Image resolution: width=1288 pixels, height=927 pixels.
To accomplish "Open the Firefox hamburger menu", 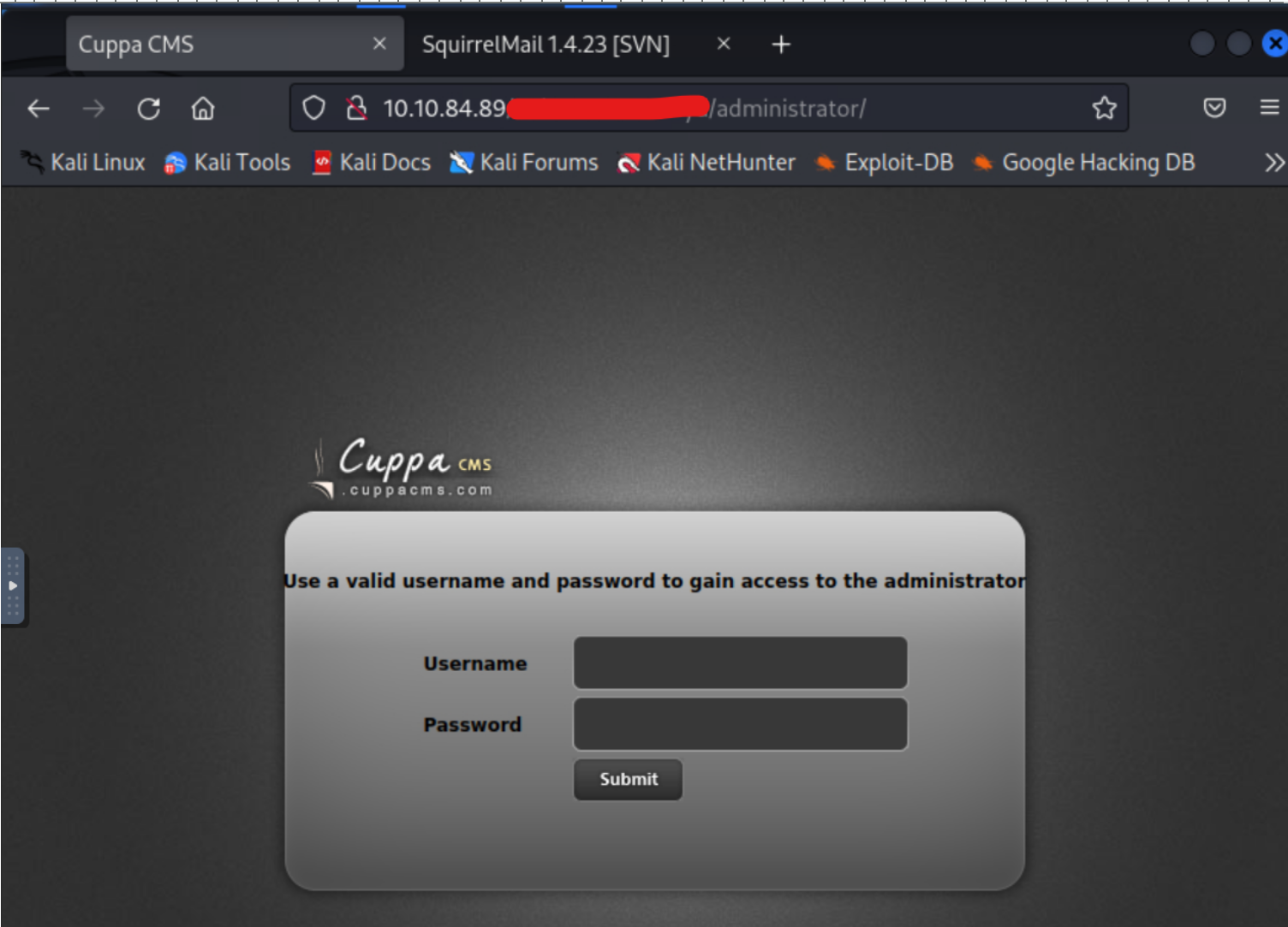I will coord(1269,108).
